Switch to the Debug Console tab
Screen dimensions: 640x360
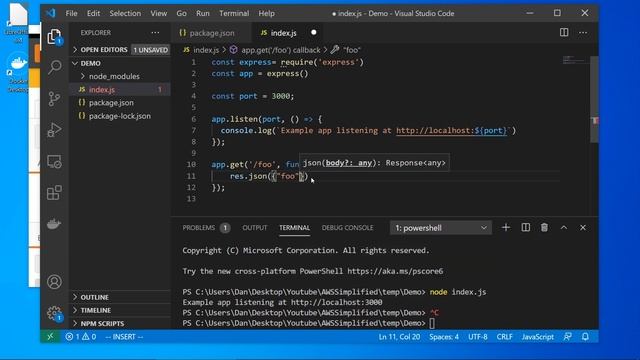pyautogui.click(x=347, y=228)
